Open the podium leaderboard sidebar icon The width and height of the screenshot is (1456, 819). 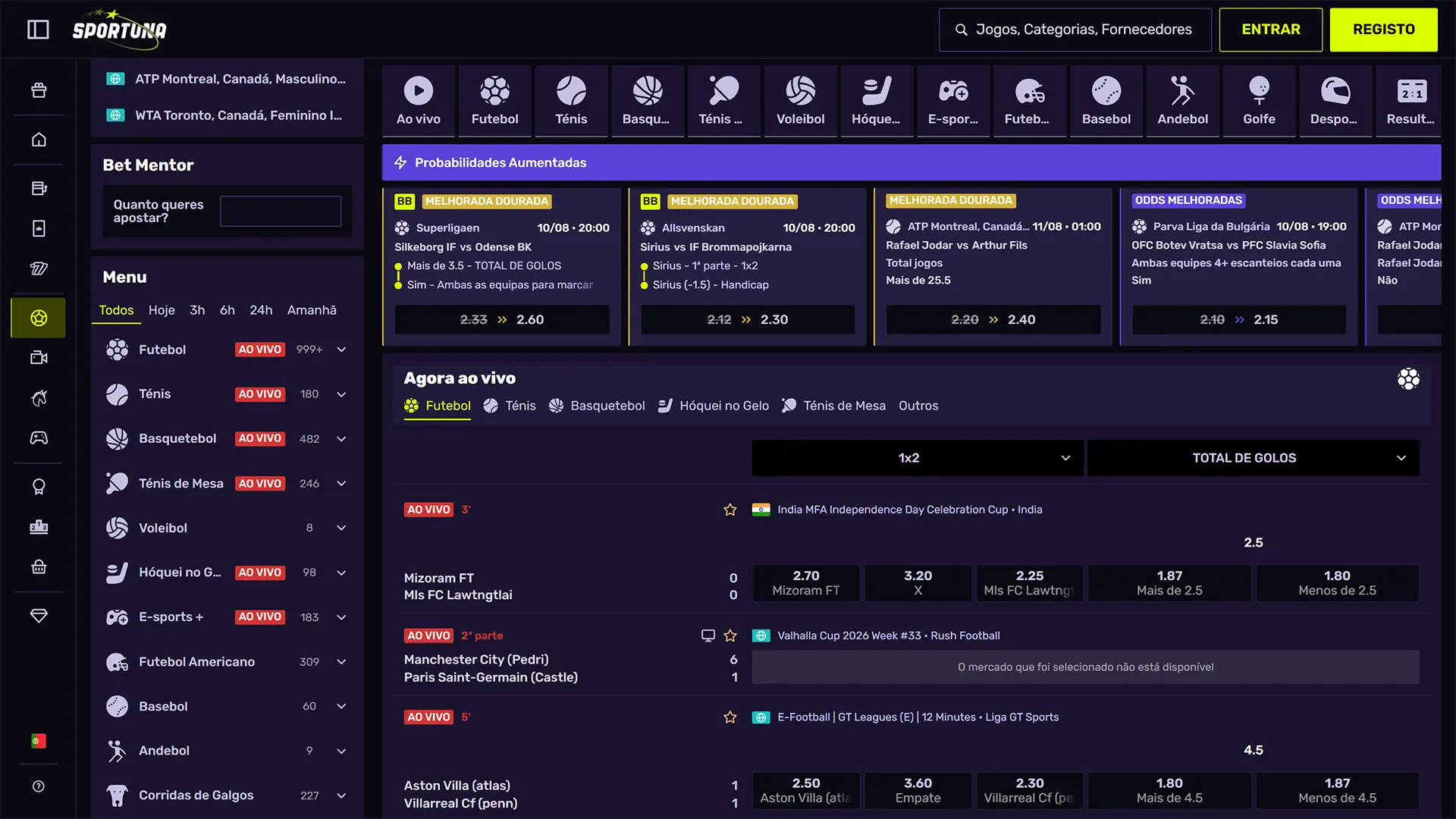[x=39, y=527]
